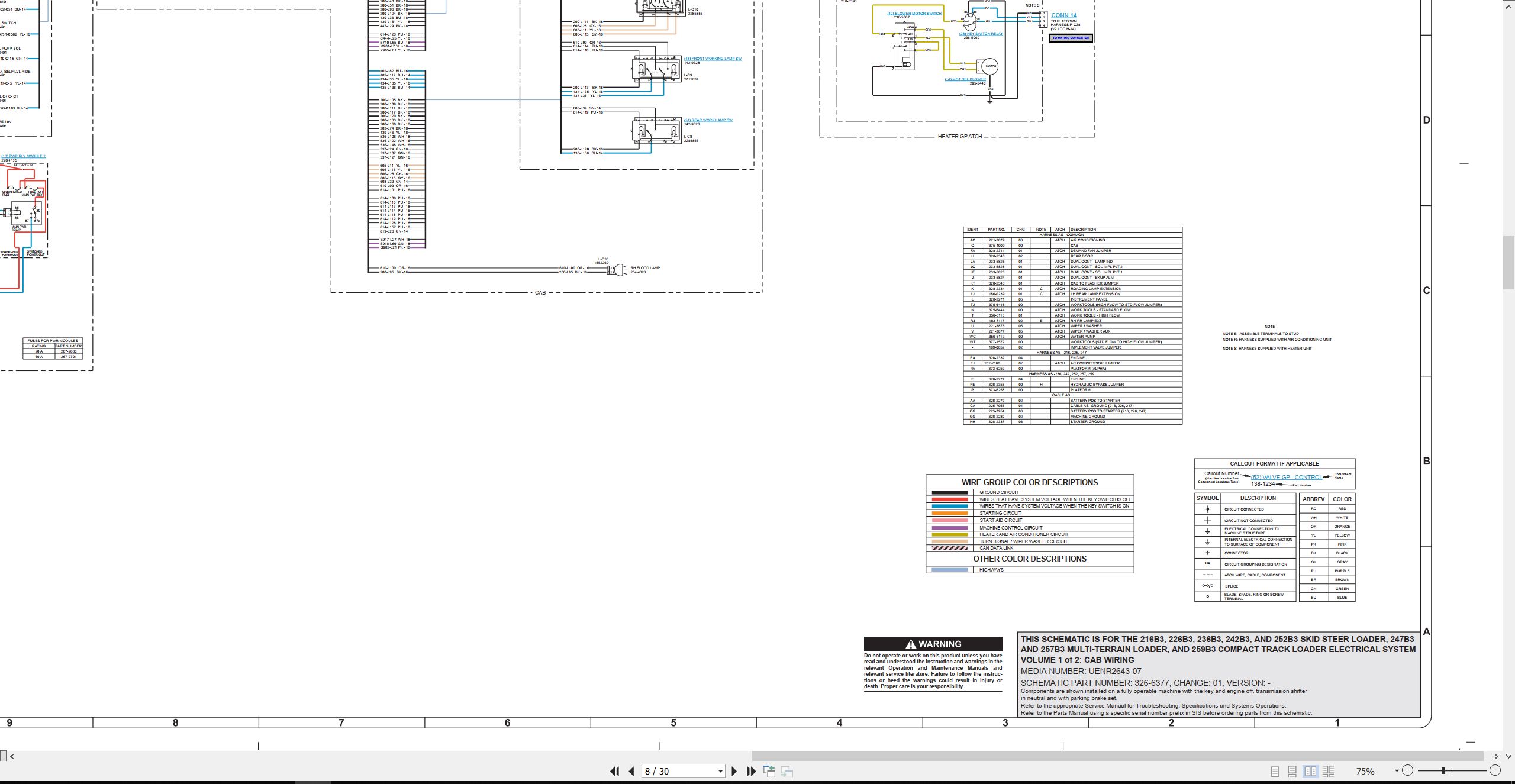The image size is (1515, 784).
Task: Click the MEDIA NUMBER: UENR2643-07 text
Action: [1081, 671]
